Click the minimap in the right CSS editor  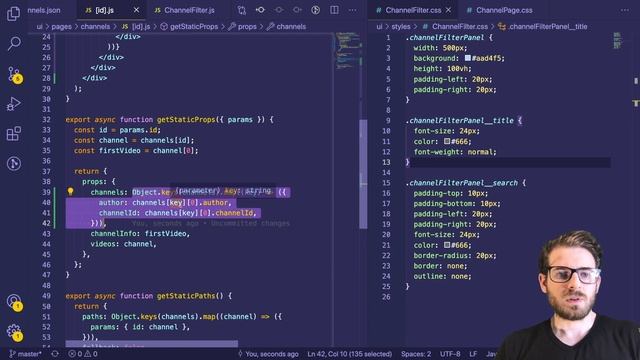click(x=617, y=41)
